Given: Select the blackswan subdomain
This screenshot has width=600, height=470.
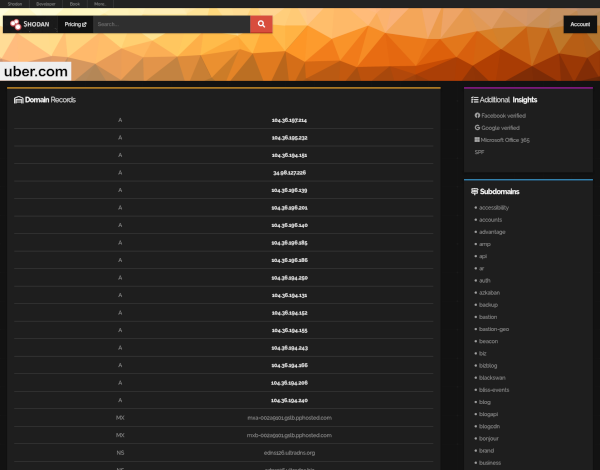Looking at the screenshot, I should tap(492, 378).
